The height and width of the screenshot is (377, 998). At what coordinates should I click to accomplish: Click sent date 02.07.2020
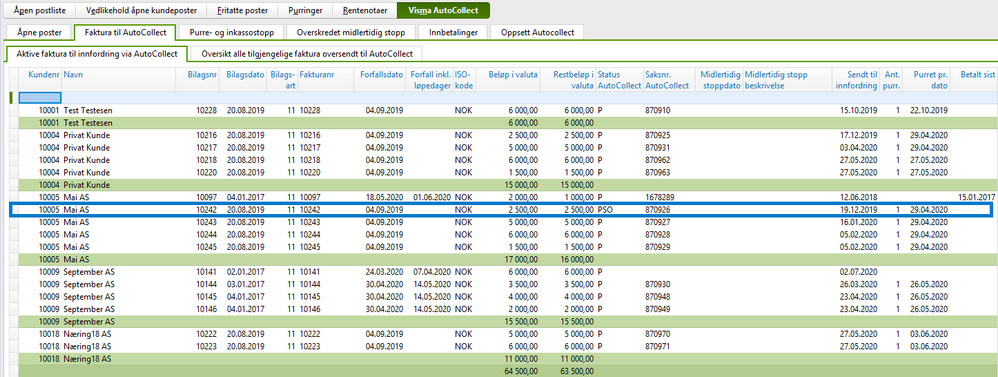(x=859, y=271)
